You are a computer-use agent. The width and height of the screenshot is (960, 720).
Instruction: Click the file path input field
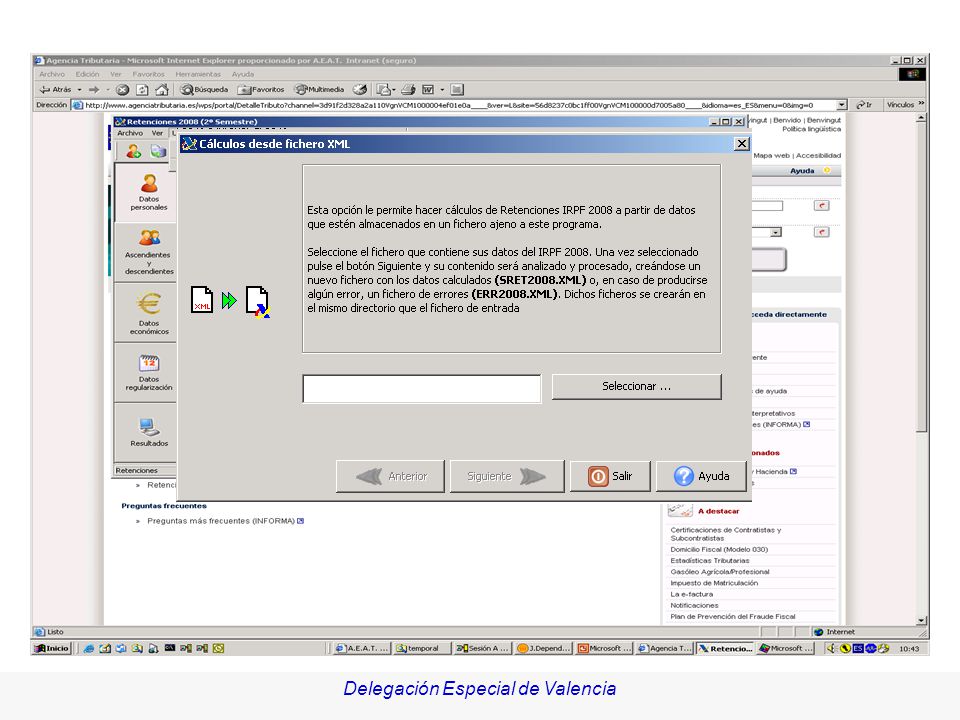[422, 389]
